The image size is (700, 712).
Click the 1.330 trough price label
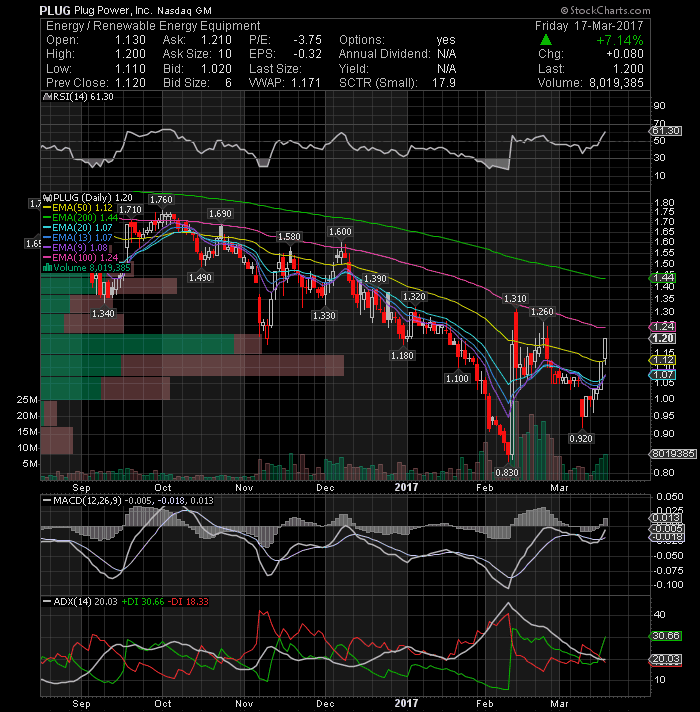coord(324,316)
